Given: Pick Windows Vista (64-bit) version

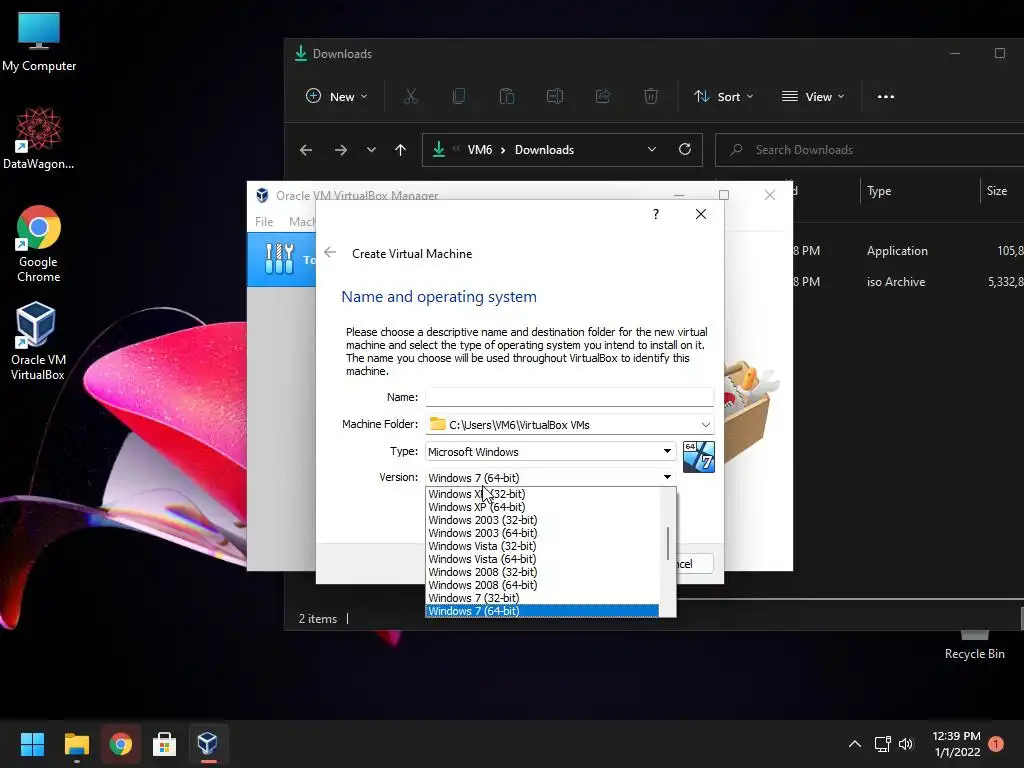Looking at the screenshot, I should [x=542, y=560].
